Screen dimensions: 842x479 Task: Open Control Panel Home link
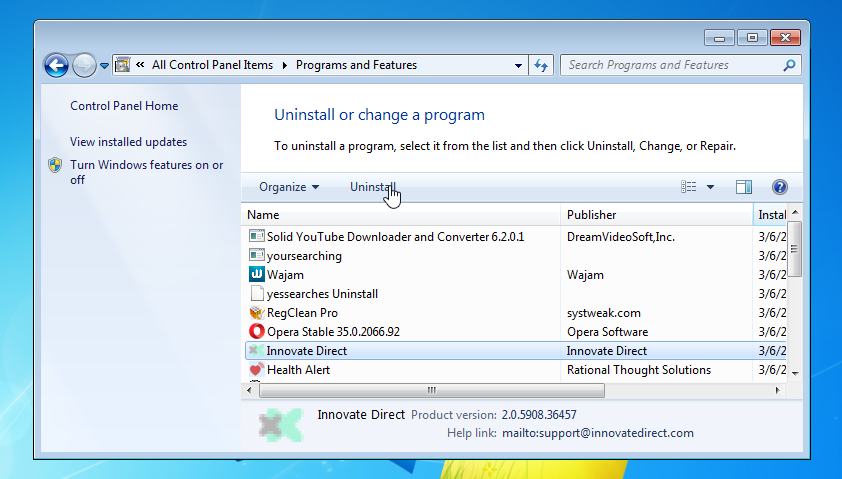coord(124,106)
